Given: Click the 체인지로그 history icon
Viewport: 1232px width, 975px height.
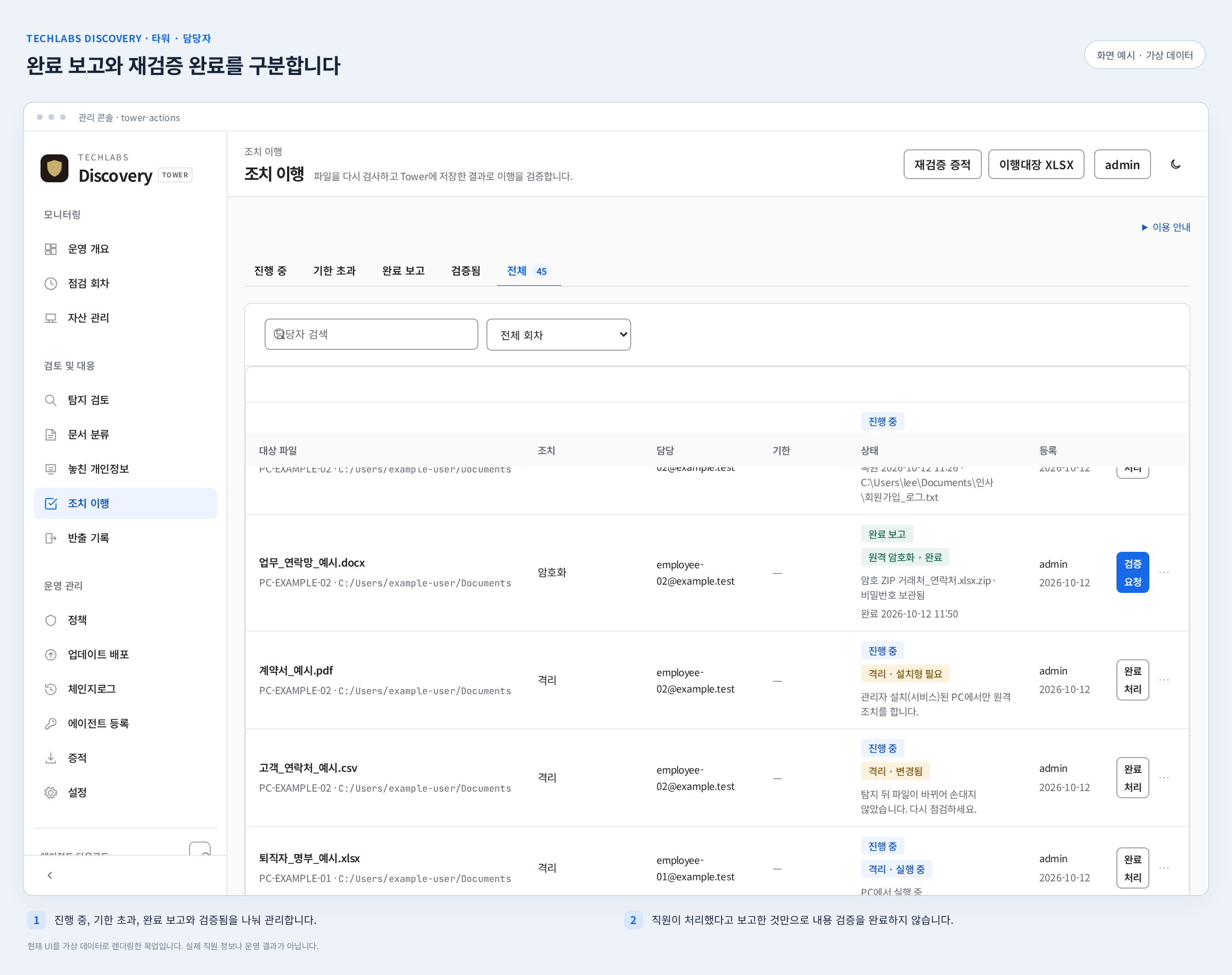Looking at the screenshot, I should pyautogui.click(x=51, y=689).
